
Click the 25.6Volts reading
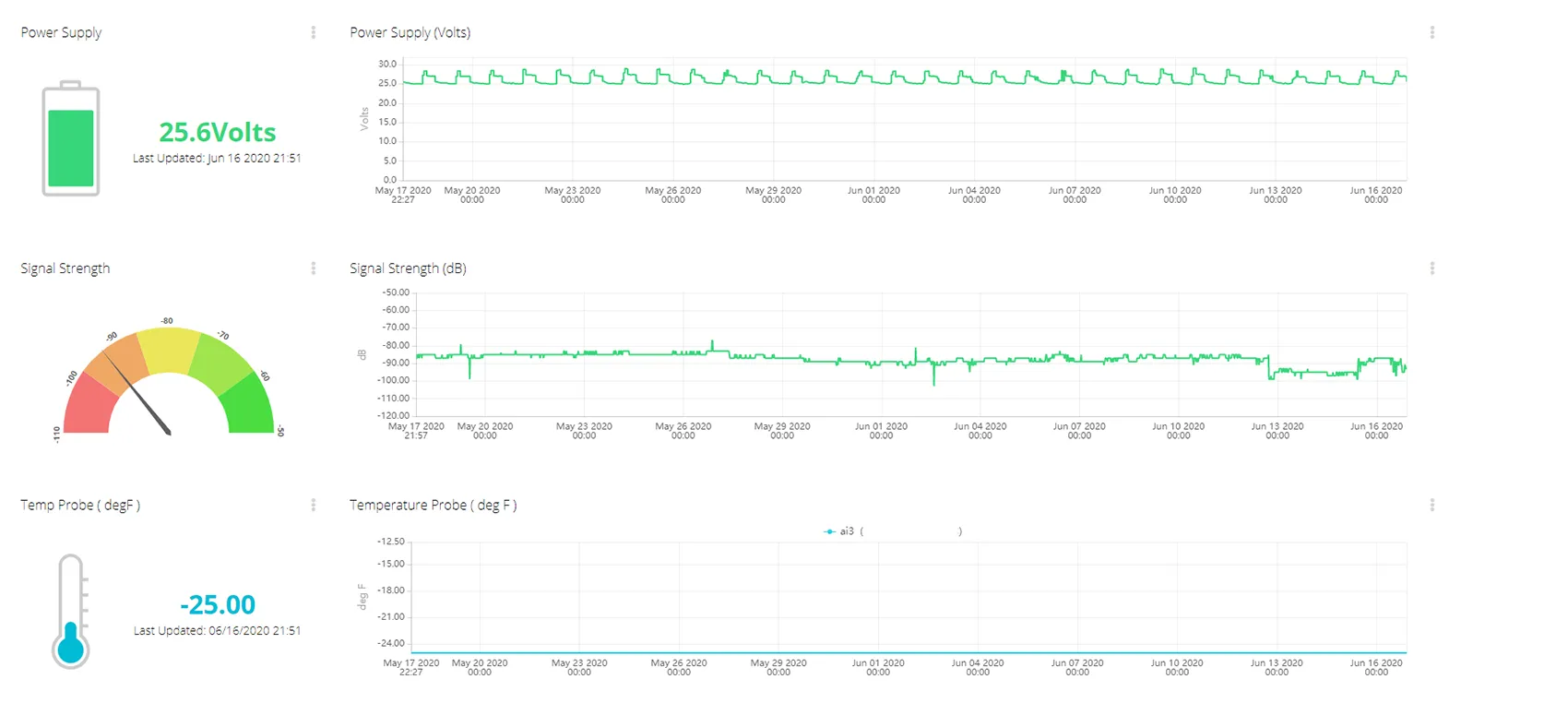coord(218,133)
